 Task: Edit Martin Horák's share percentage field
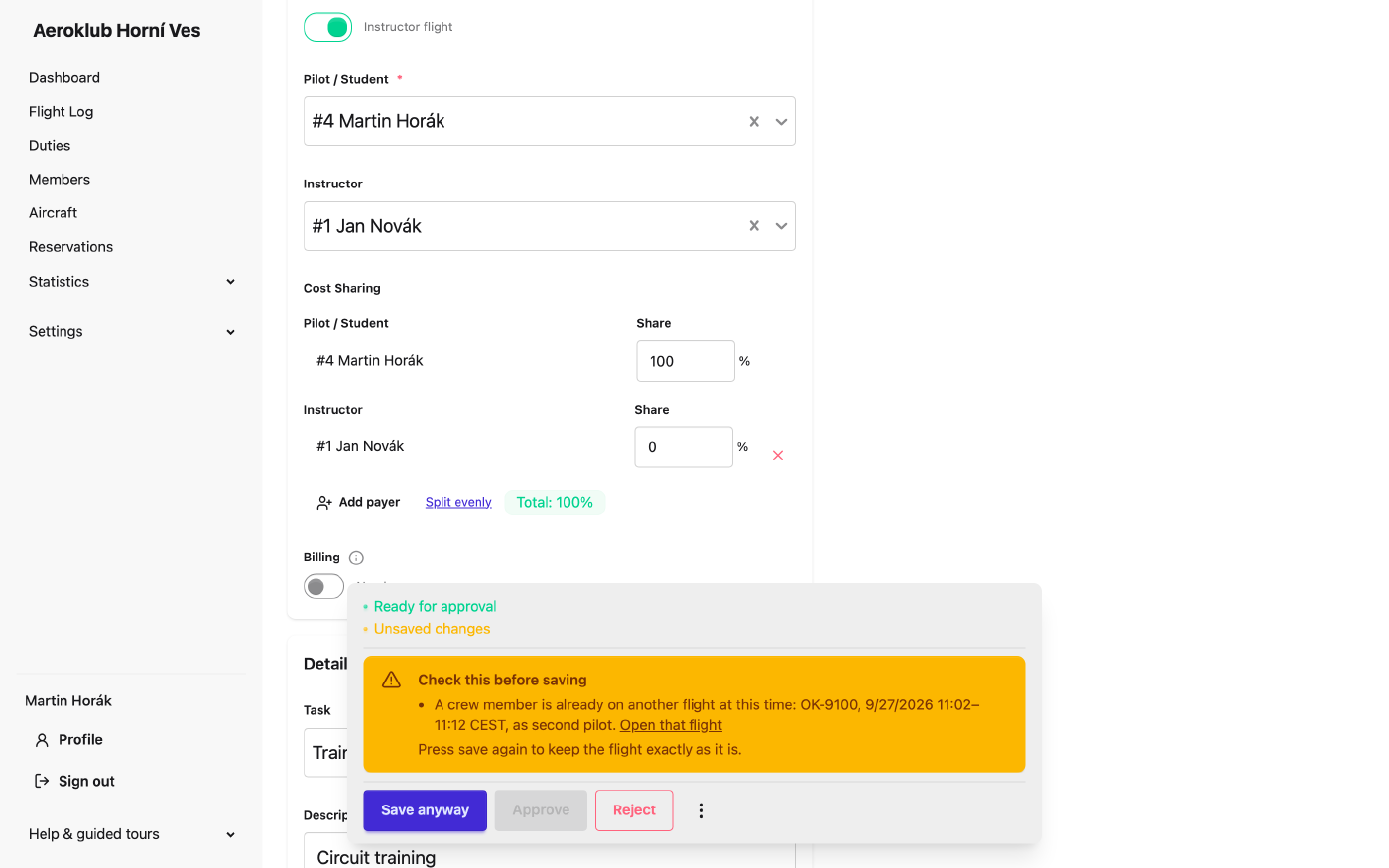[x=686, y=361]
